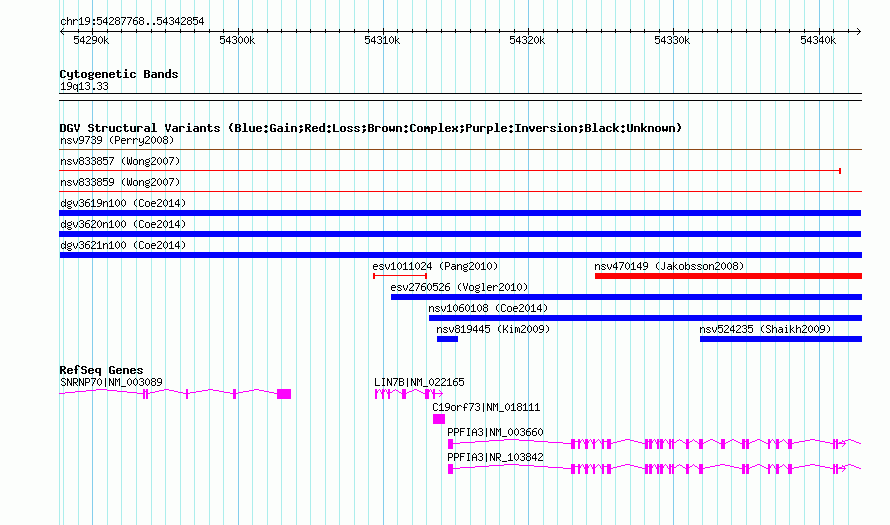Select the large last exon of SNRNP70
The width and height of the screenshot is (890, 525).
pos(284,394)
